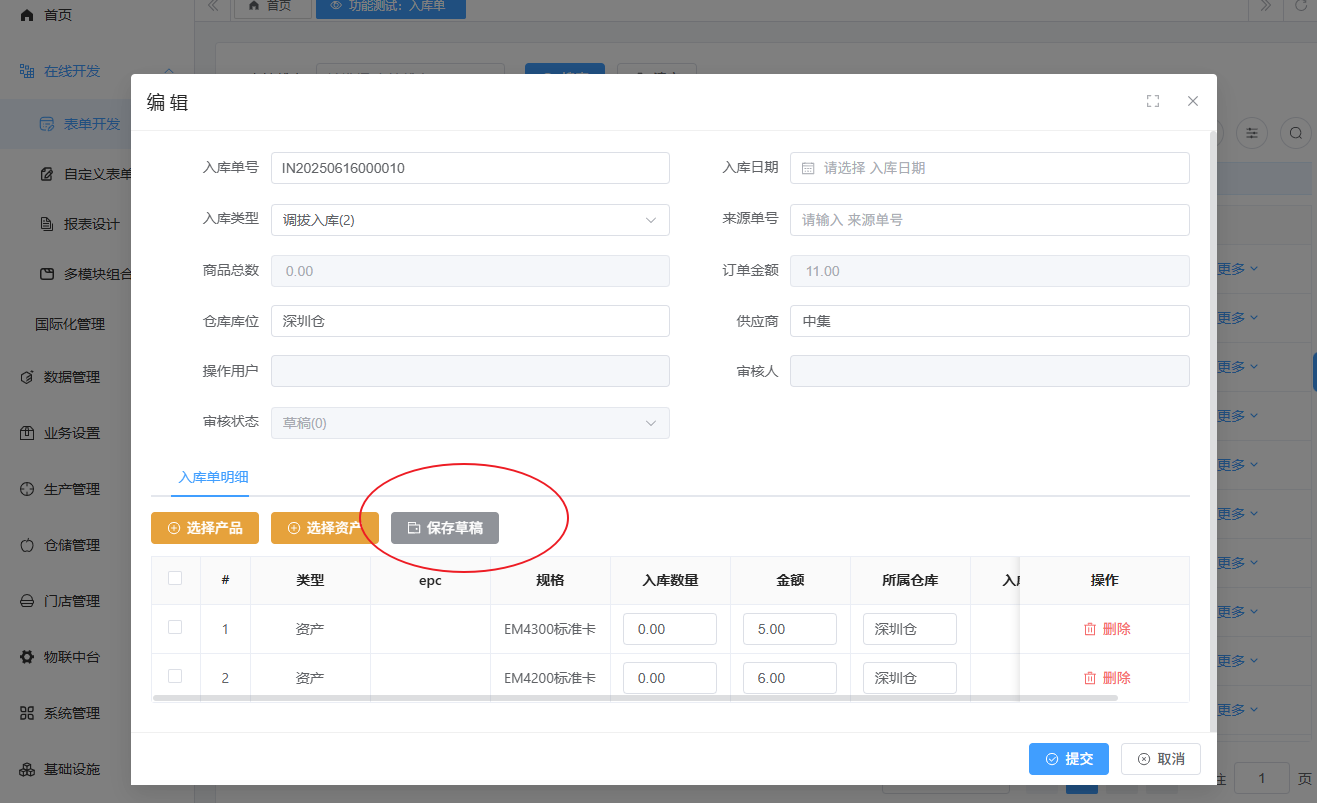Click the 仓储管理 sidebar icon
Viewport: 1317px width, 803px height.
tap(27, 545)
